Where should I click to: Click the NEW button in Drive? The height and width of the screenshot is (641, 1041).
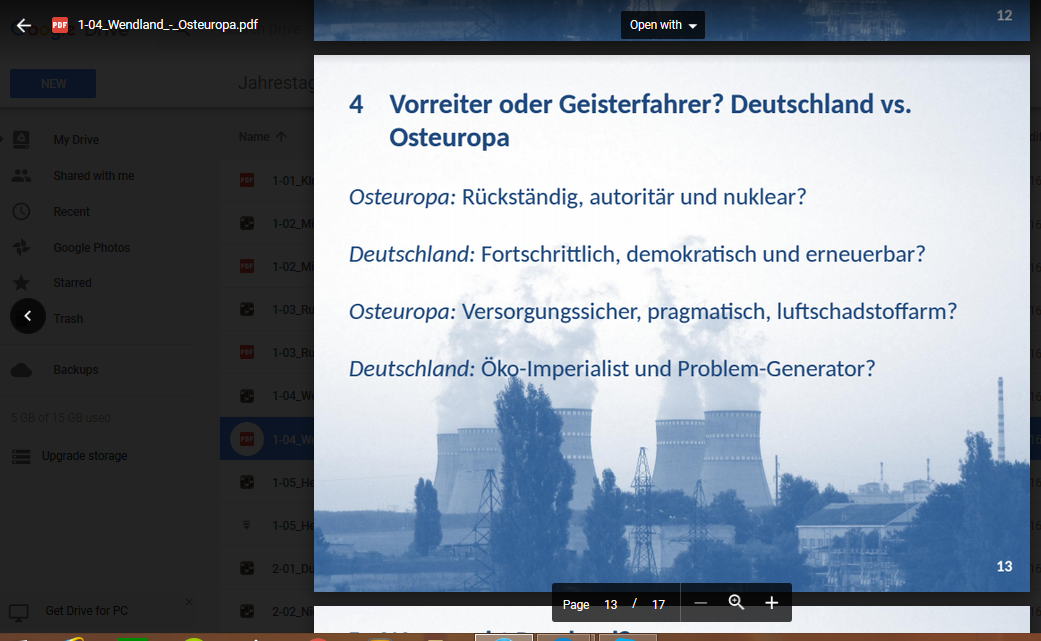pos(53,84)
